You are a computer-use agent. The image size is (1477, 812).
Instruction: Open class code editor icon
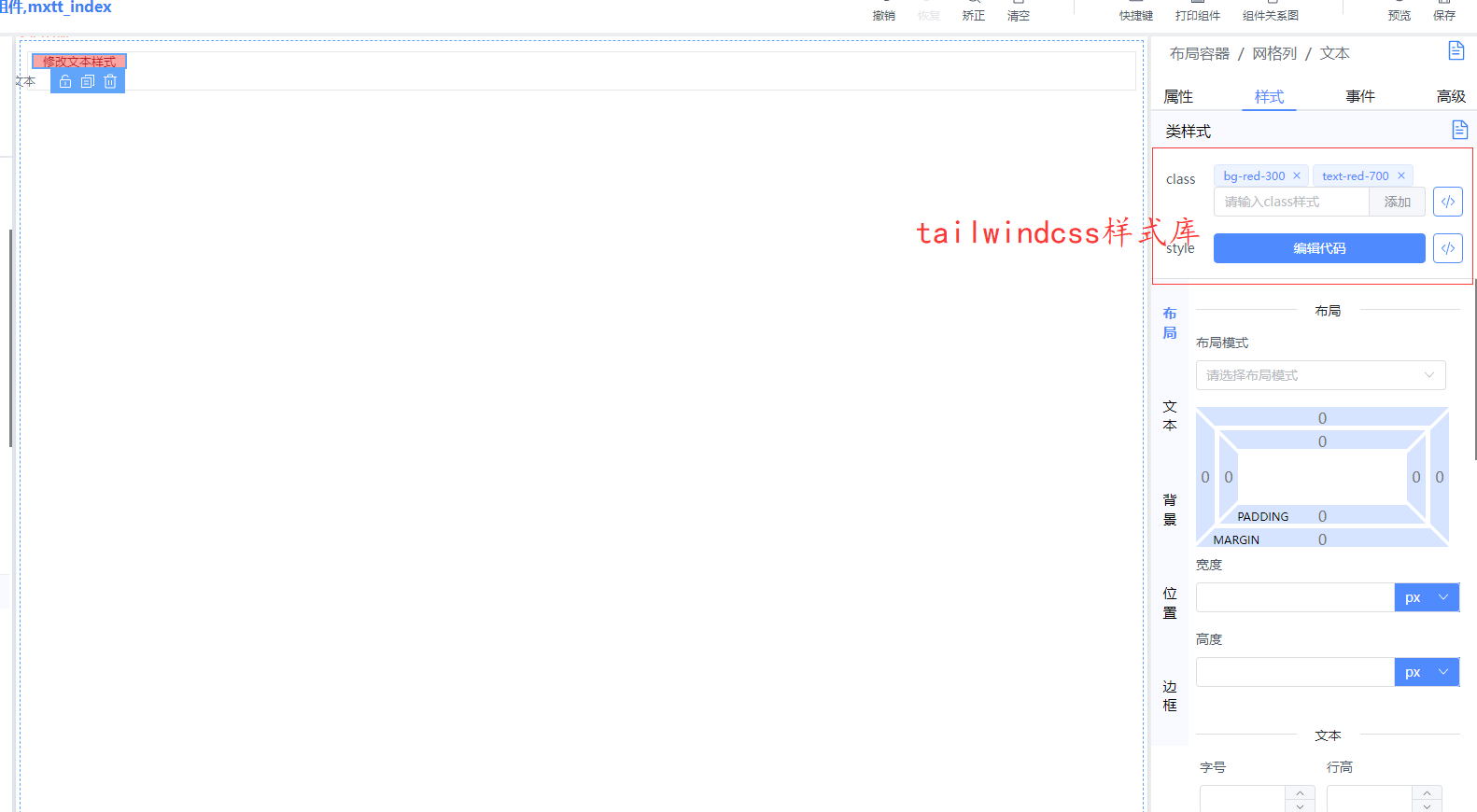click(x=1448, y=202)
